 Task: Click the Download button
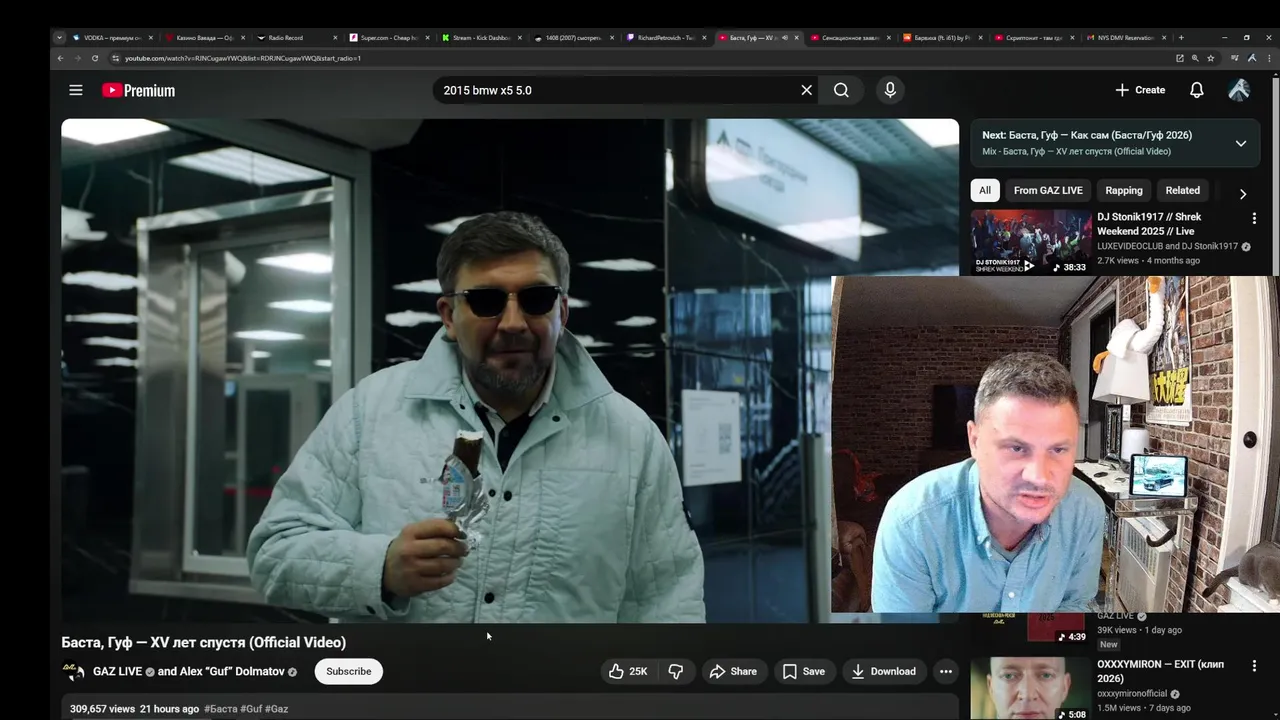point(884,671)
